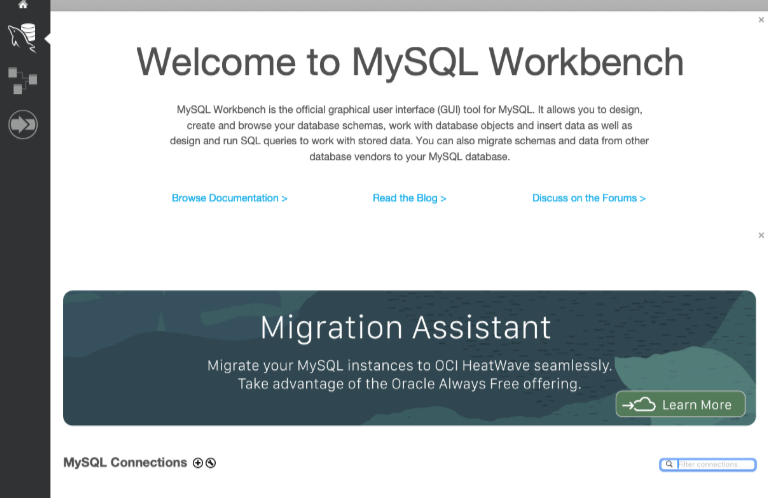Open the Home tab icon
Image resolution: width=768 pixels, height=498 pixels.
click(x=23, y=5)
